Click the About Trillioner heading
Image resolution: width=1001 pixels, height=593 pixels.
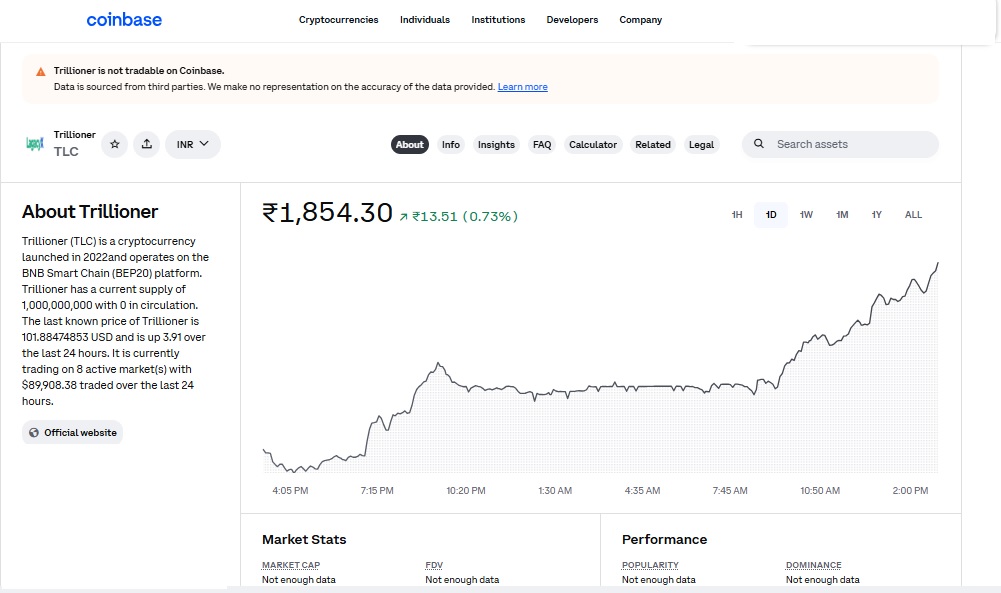[90, 212]
